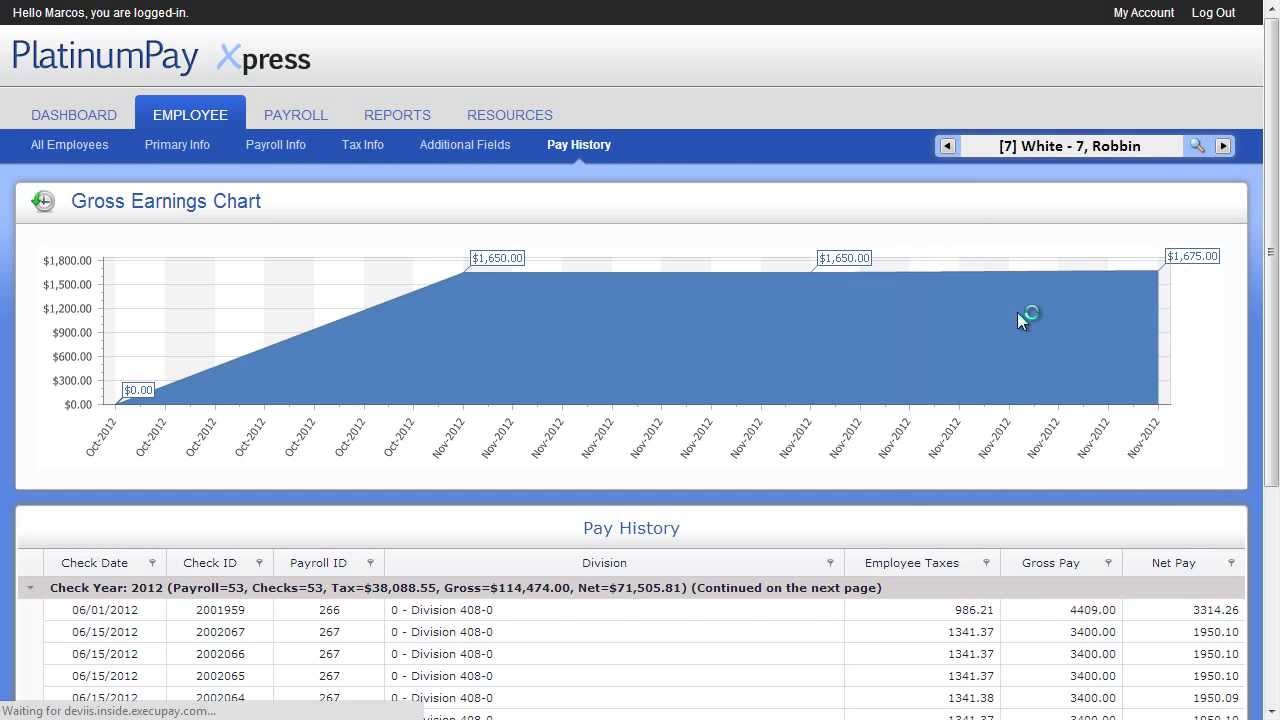Open Gross Pay column filter icon
The image size is (1280, 720).
(x=1108, y=563)
